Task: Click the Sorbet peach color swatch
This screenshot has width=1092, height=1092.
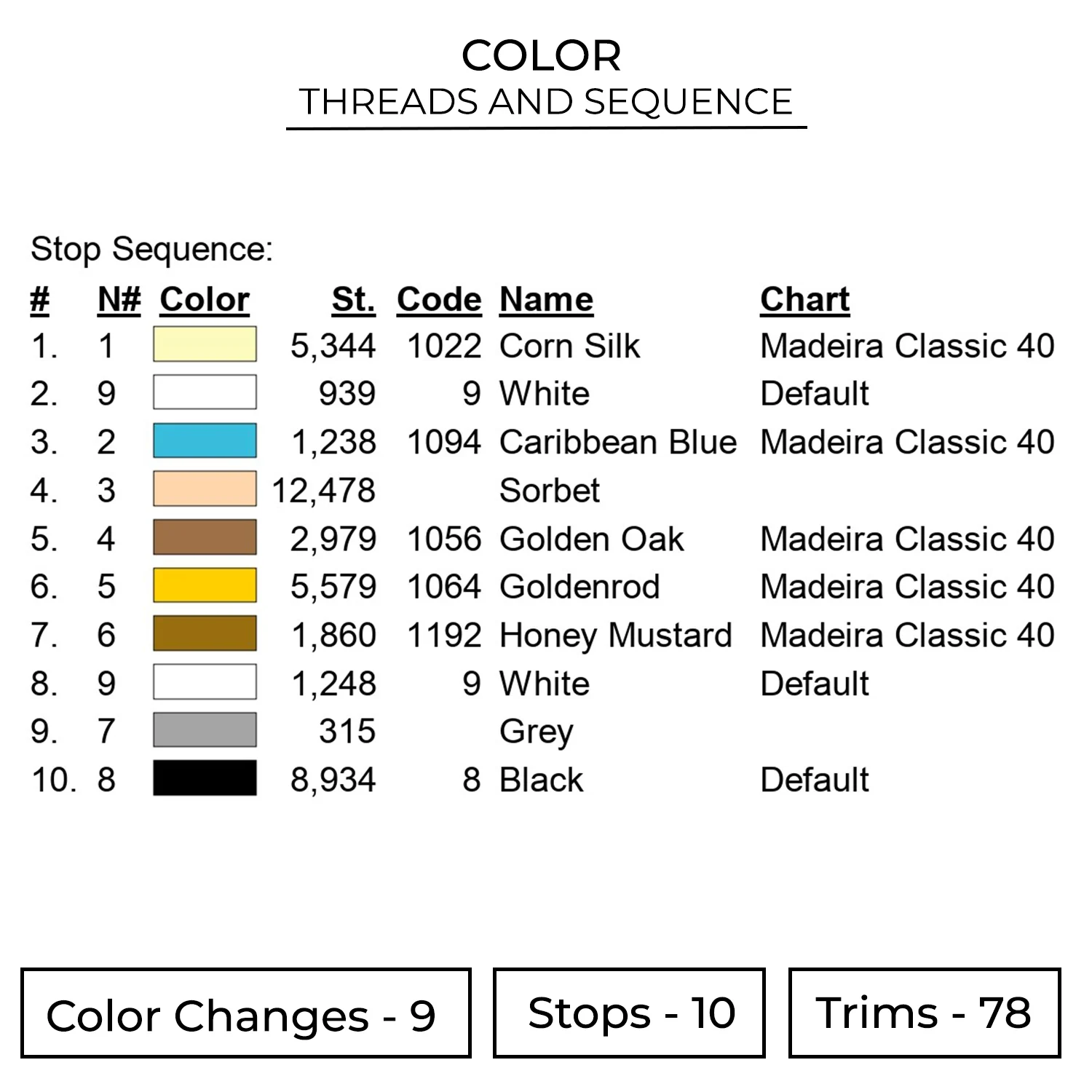Action: click(205, 489)
